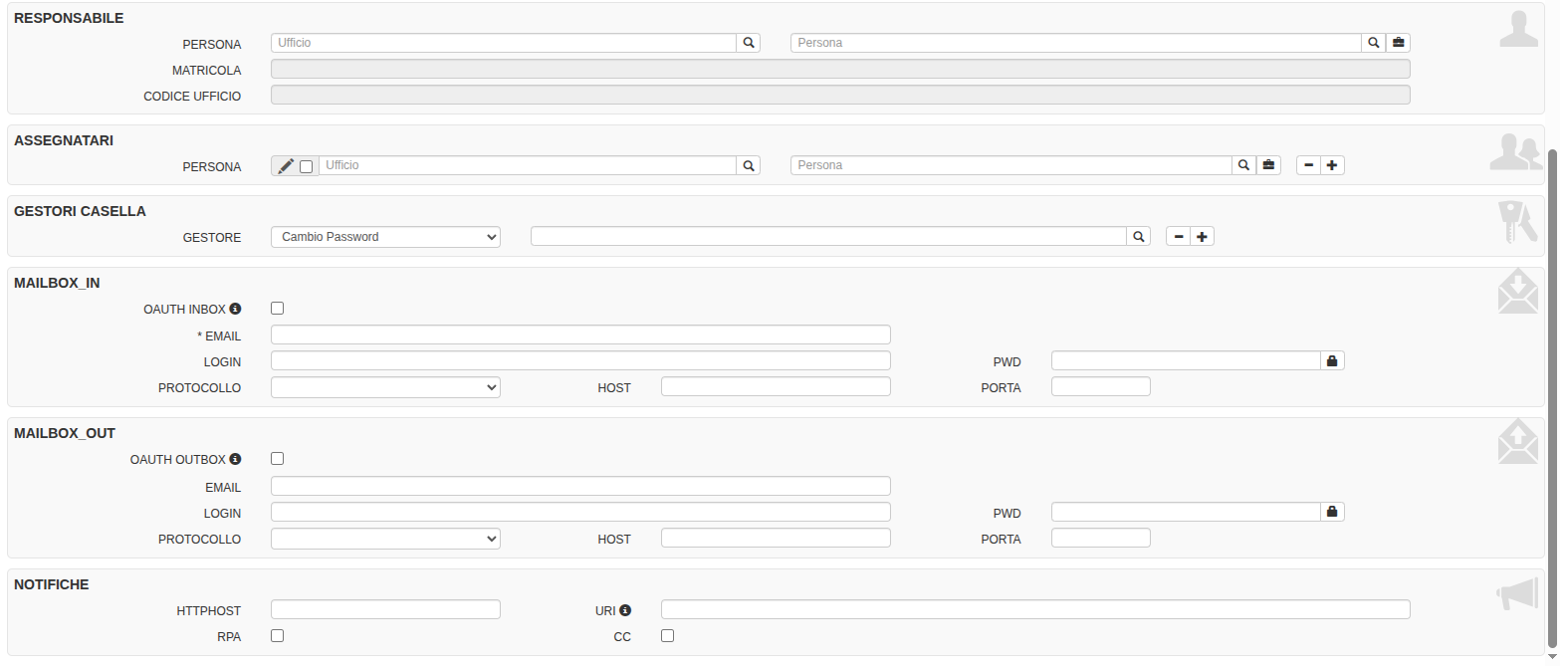Toggle the OAUTH OUTBOX checkbox
Image resolution: width=1568 pixels, height=670 pixels.
click(278, 459)
